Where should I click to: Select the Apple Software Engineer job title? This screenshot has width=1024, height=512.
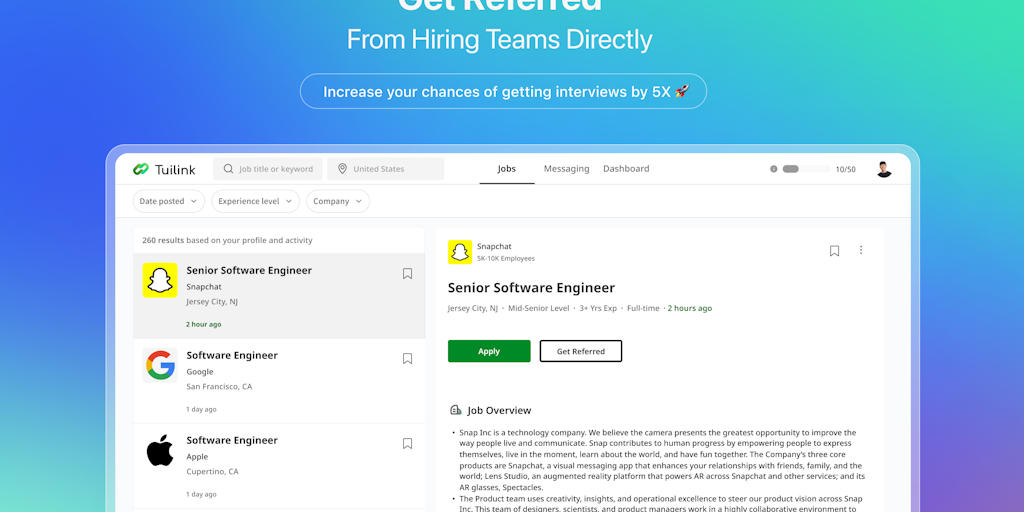(232, 440)
